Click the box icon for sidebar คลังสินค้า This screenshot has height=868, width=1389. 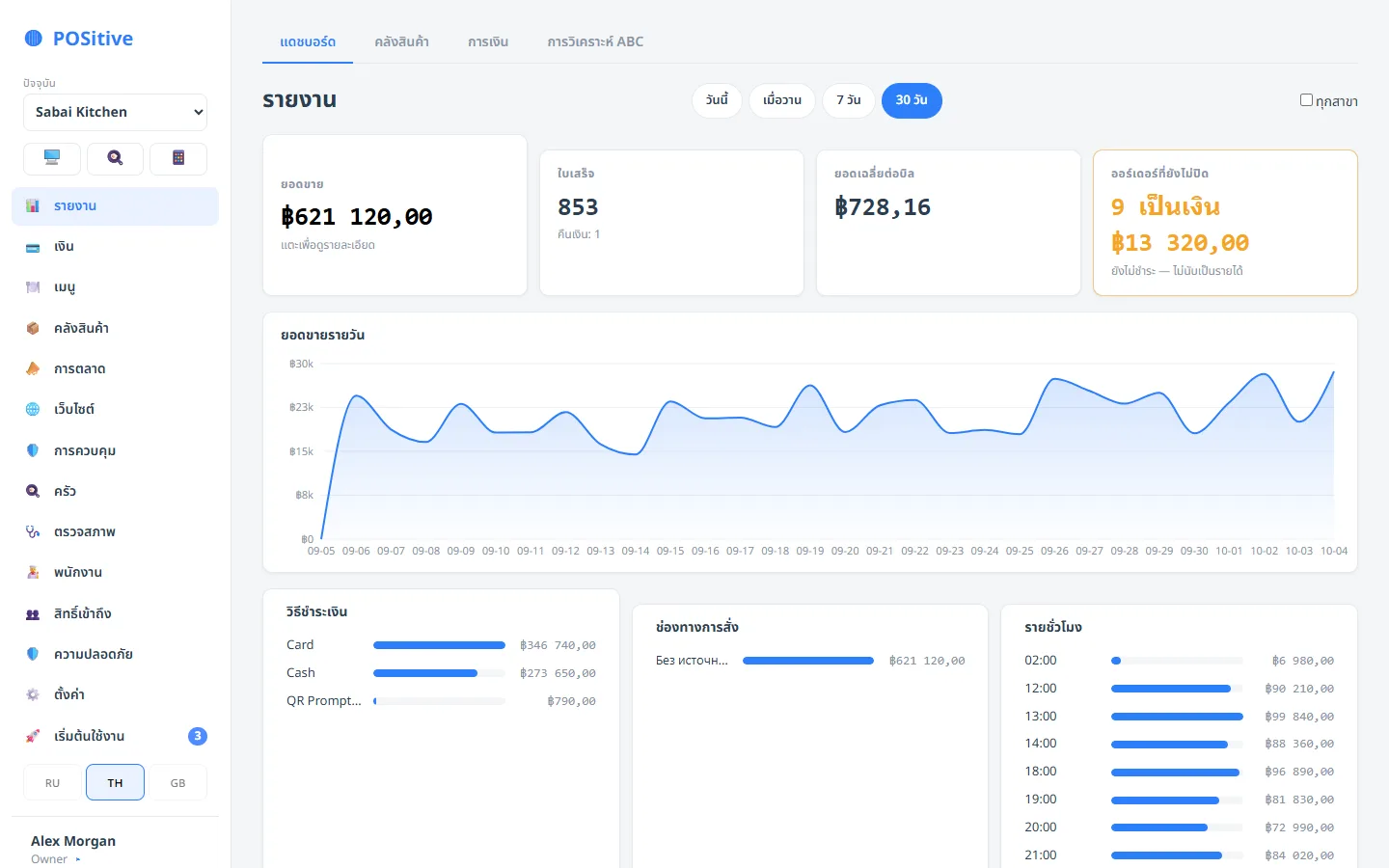33,328
